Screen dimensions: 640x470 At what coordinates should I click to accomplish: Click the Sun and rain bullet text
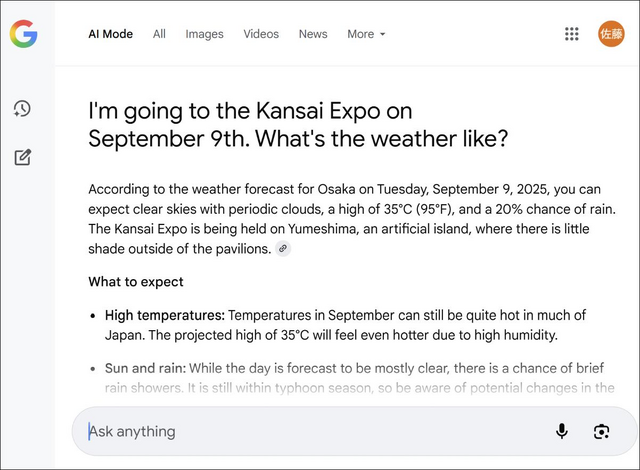tap(360, 378)
